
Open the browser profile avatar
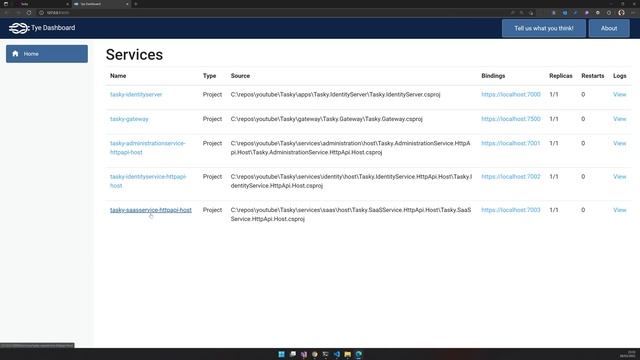click(621, 13)
